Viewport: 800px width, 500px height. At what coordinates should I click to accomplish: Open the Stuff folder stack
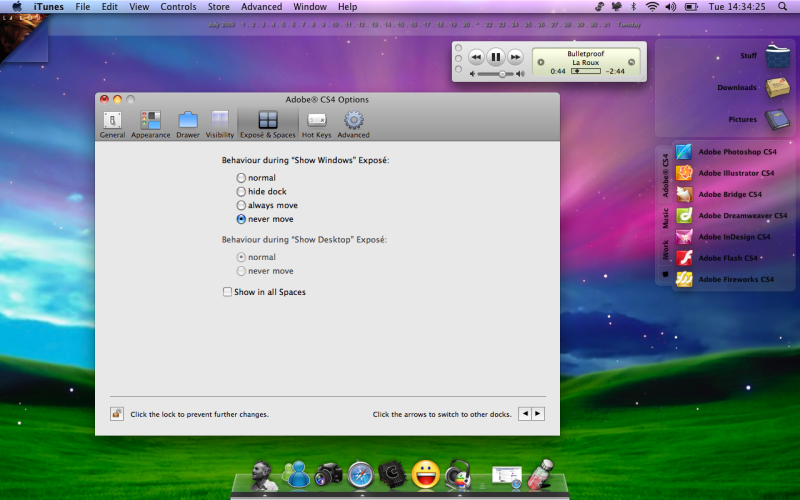(x=778, y=56)
